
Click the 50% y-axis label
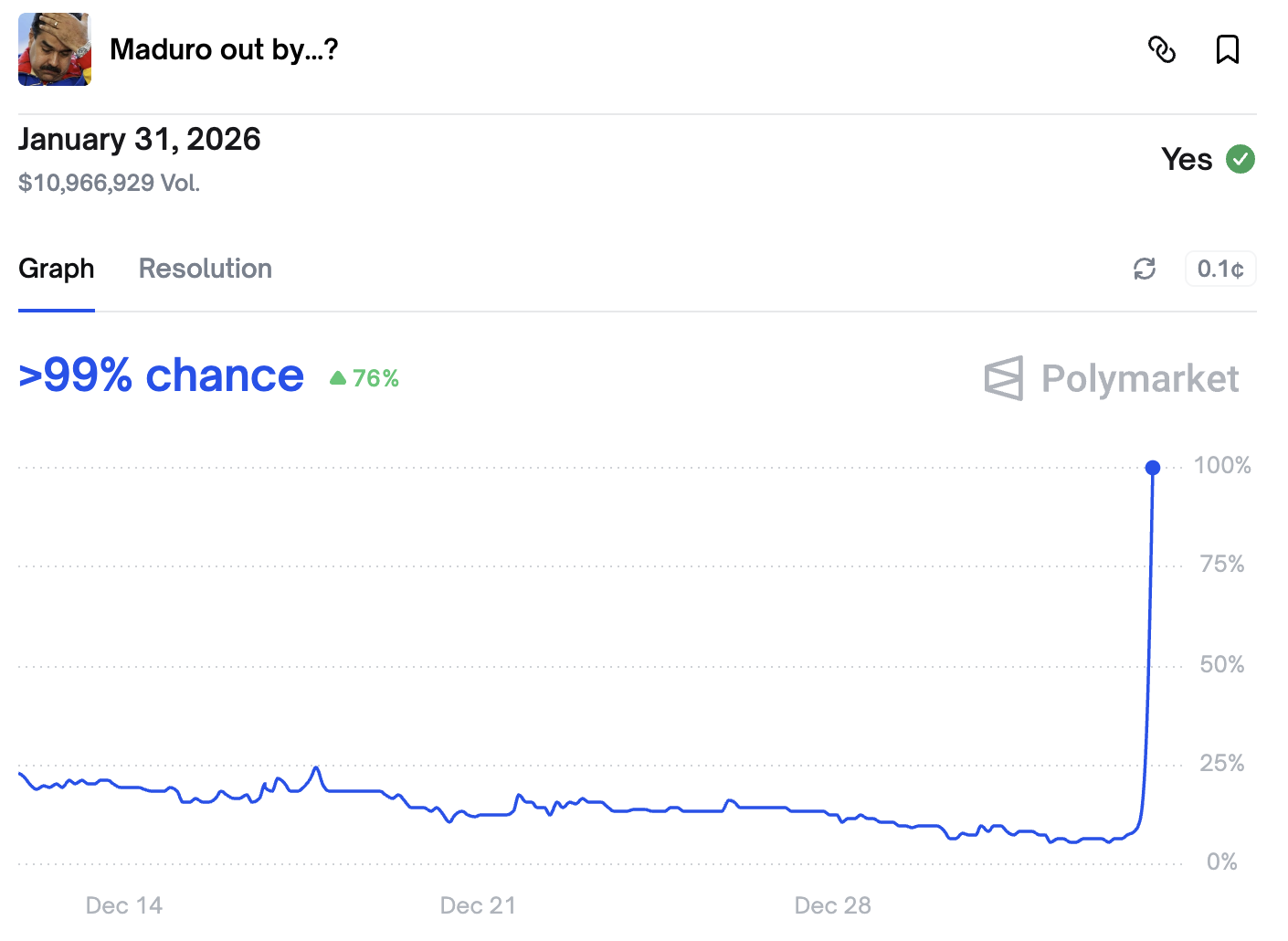1222,664
